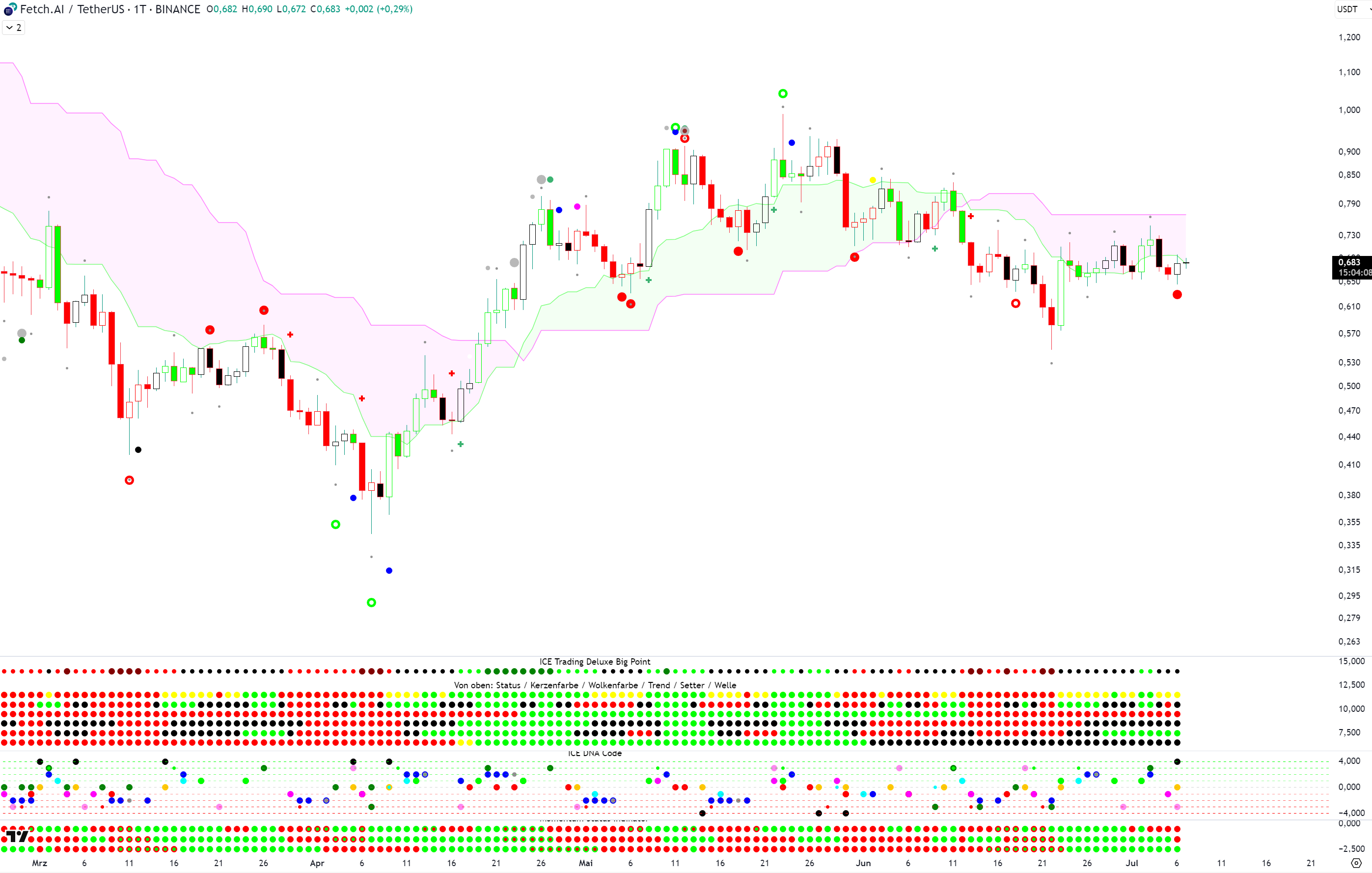Image resolution: width=1372 pixels, height=873 pixels.
Task: Click the magenta dot marker above candles
Action: tap(577, 206)
